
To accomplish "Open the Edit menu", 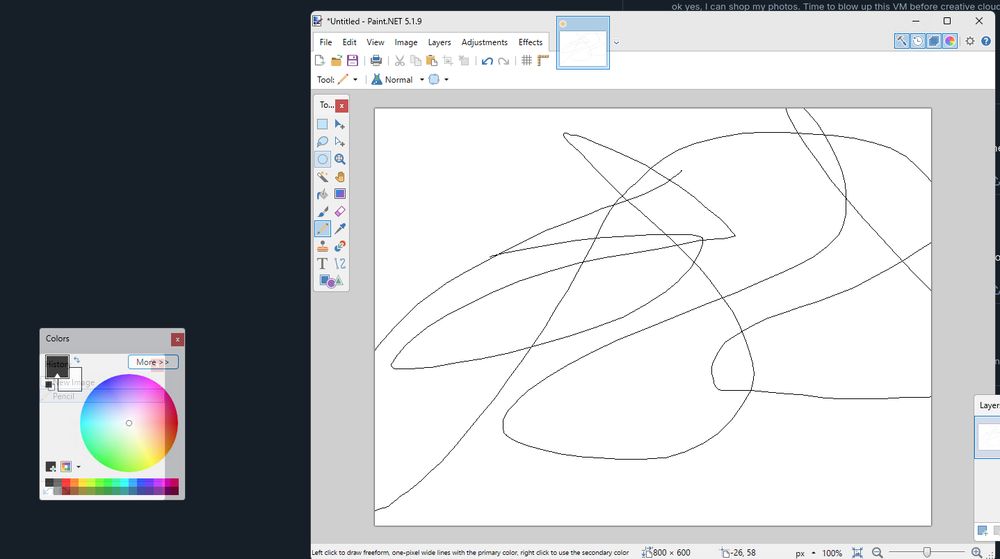I will (349, 42).
